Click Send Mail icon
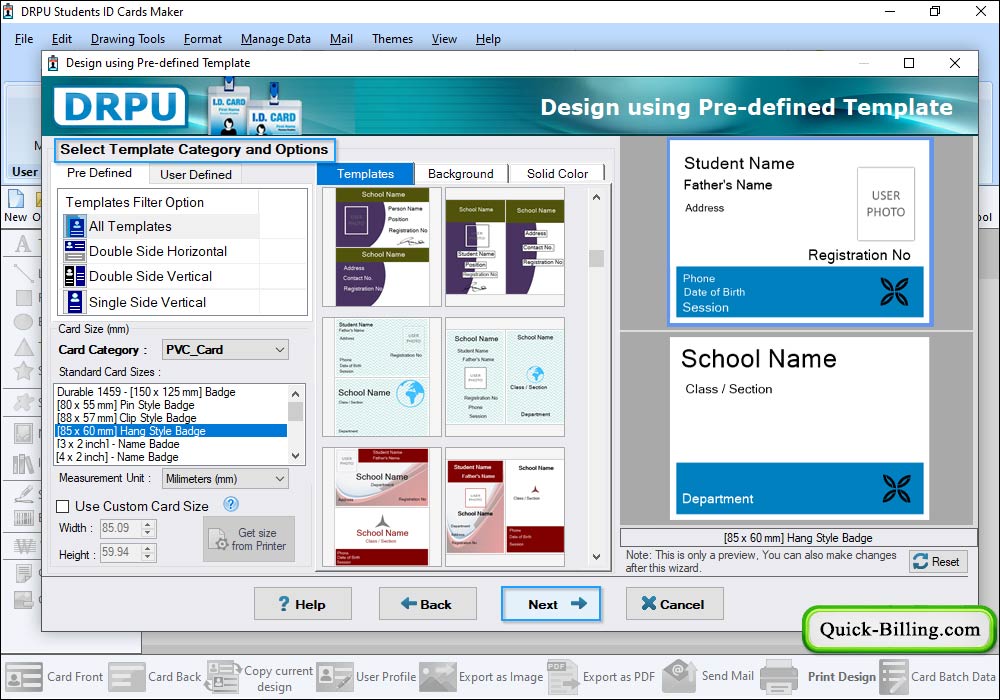1000x700 pixels. coord(679,676)
